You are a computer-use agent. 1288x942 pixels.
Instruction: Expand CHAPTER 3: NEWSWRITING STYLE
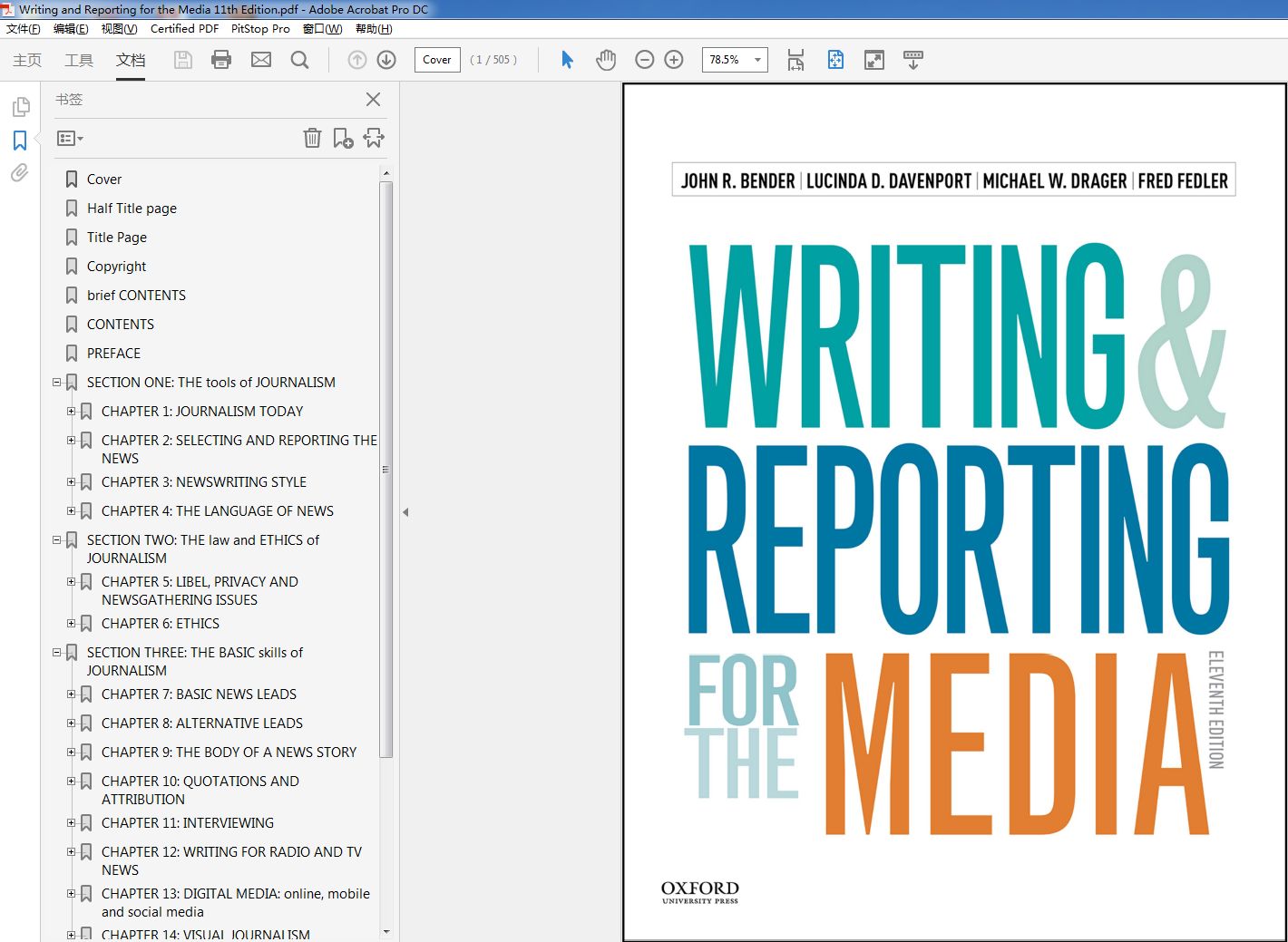(71, 482)
